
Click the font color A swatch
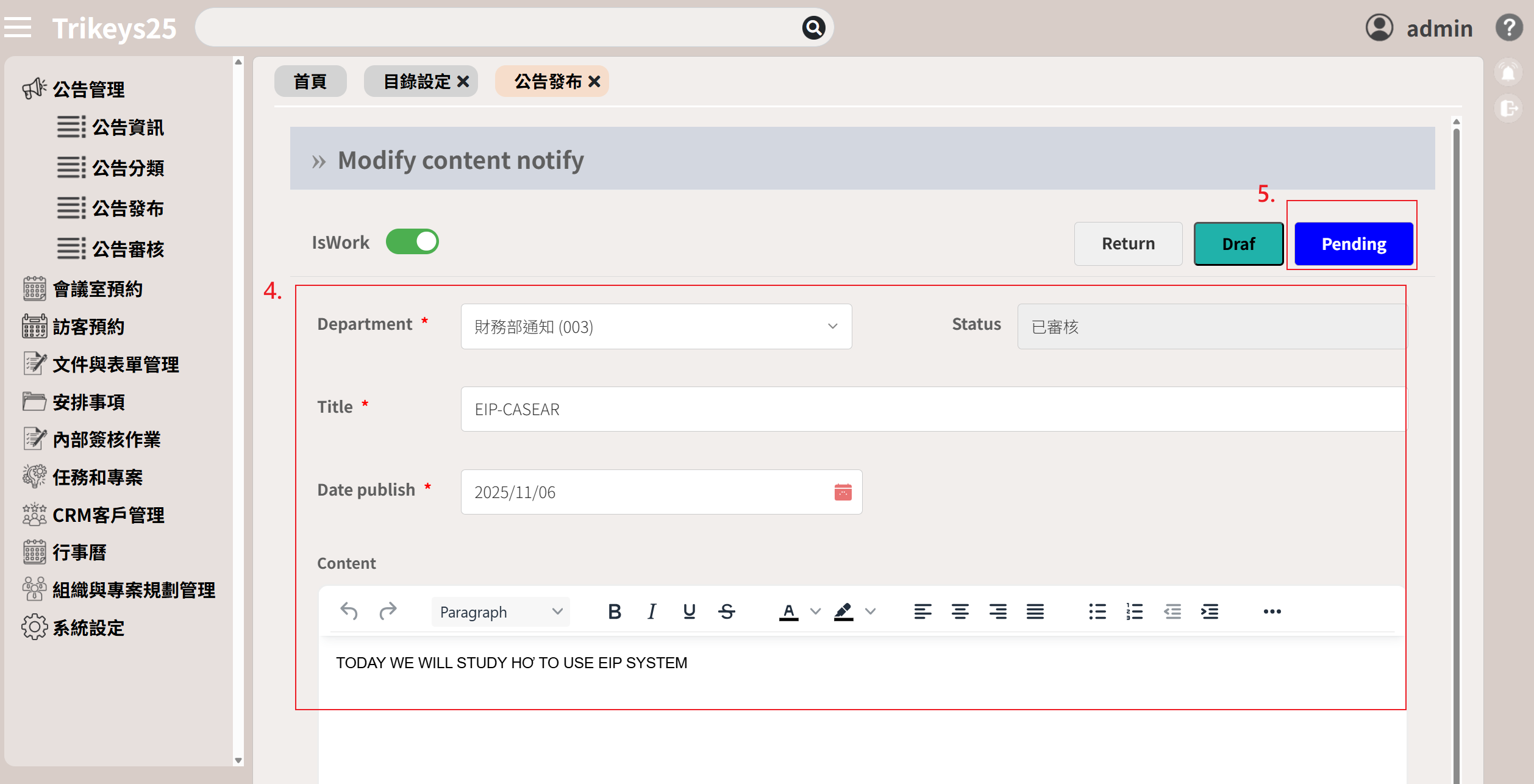click(x=788, y=611)
